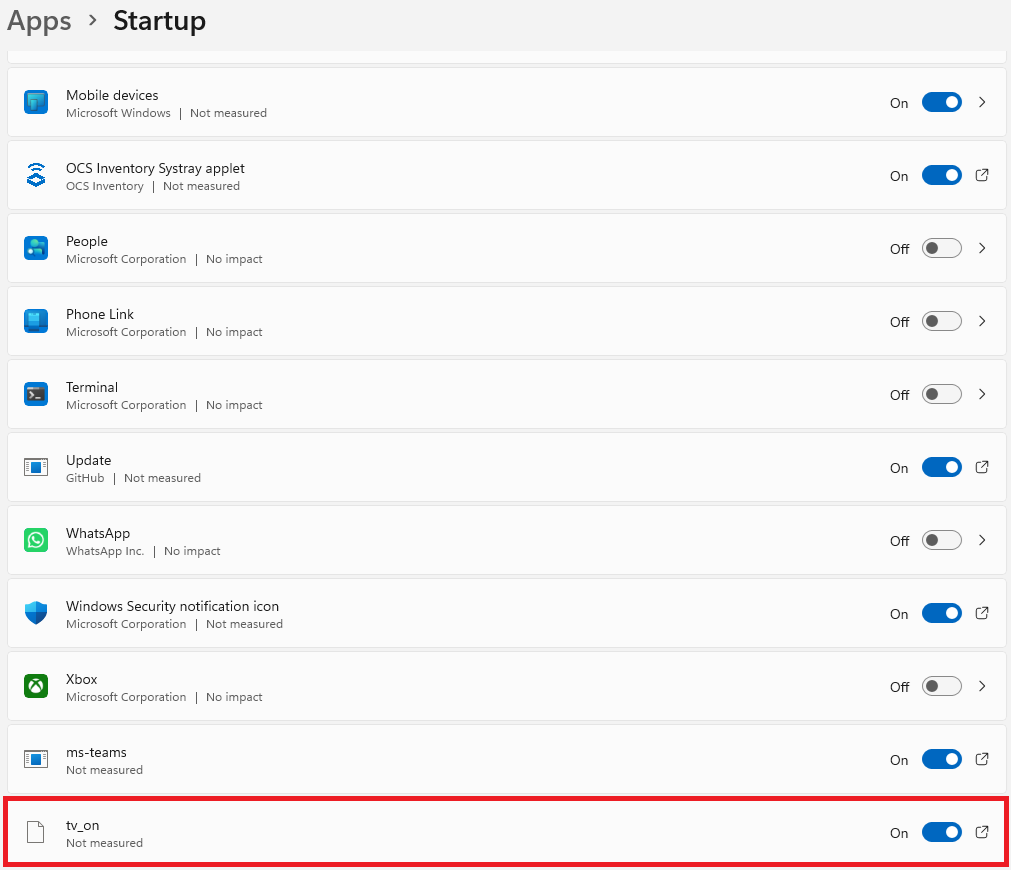Screen dimensions: 1011x870
Task: Open tv_on external-link icon
Action: click(x=982, y=832)
